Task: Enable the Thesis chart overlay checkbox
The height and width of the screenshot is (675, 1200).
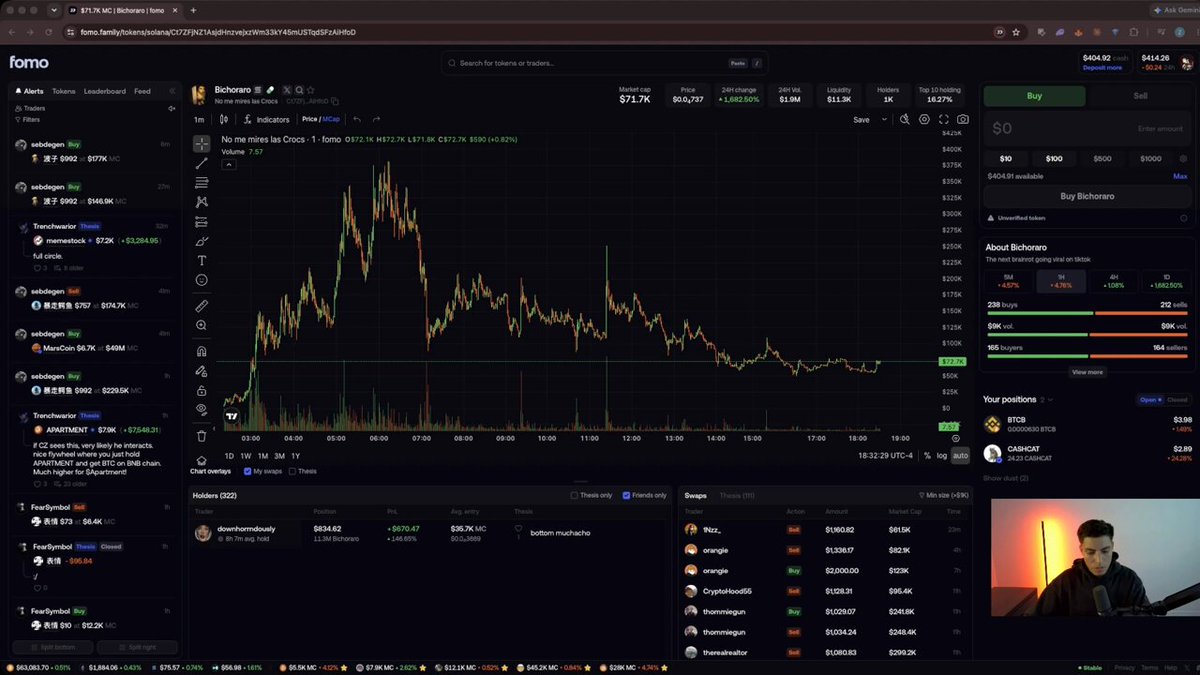Action: click(292, 471)
